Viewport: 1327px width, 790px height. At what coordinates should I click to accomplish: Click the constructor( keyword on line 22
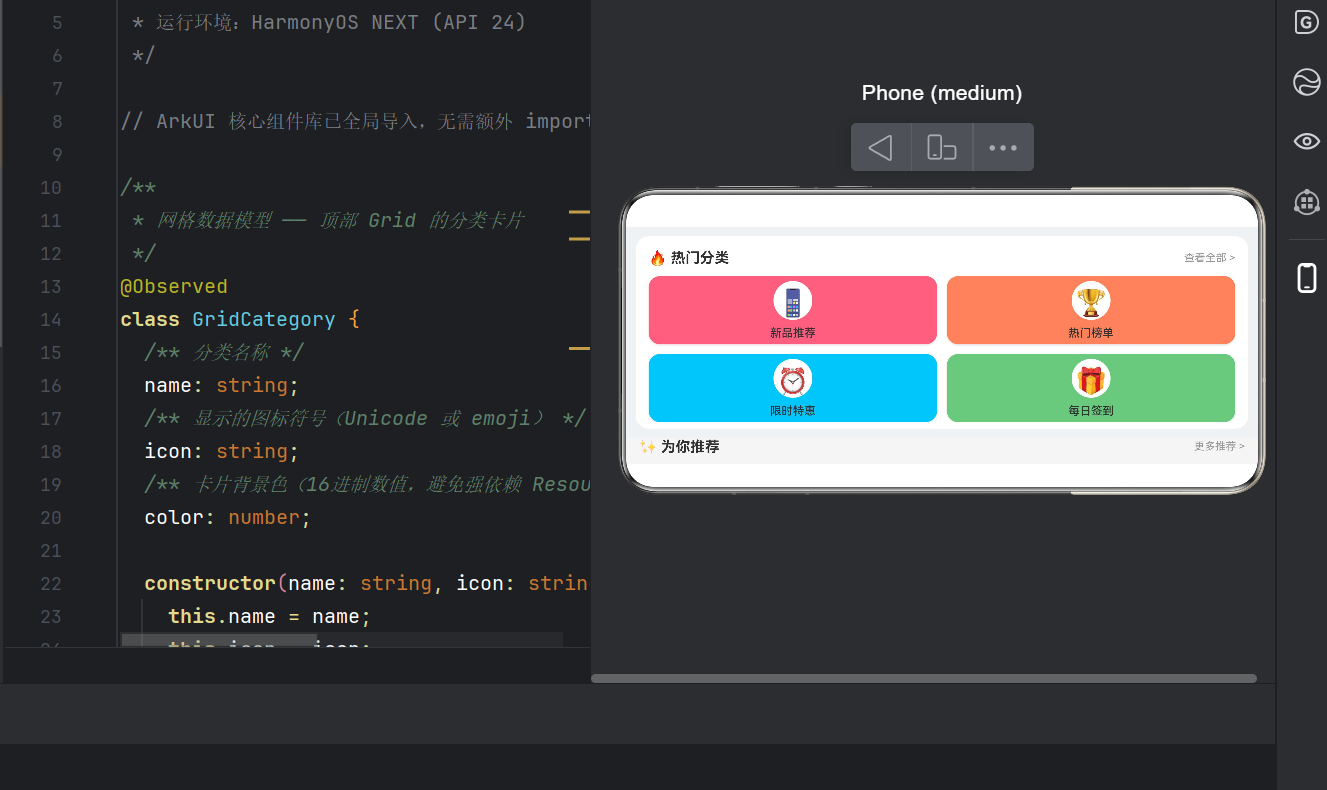pos(216,584)
